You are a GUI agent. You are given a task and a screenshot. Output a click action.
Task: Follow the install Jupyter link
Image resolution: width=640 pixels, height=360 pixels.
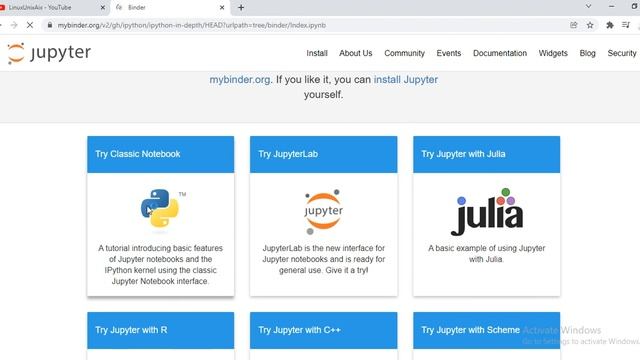pos(406,80)
